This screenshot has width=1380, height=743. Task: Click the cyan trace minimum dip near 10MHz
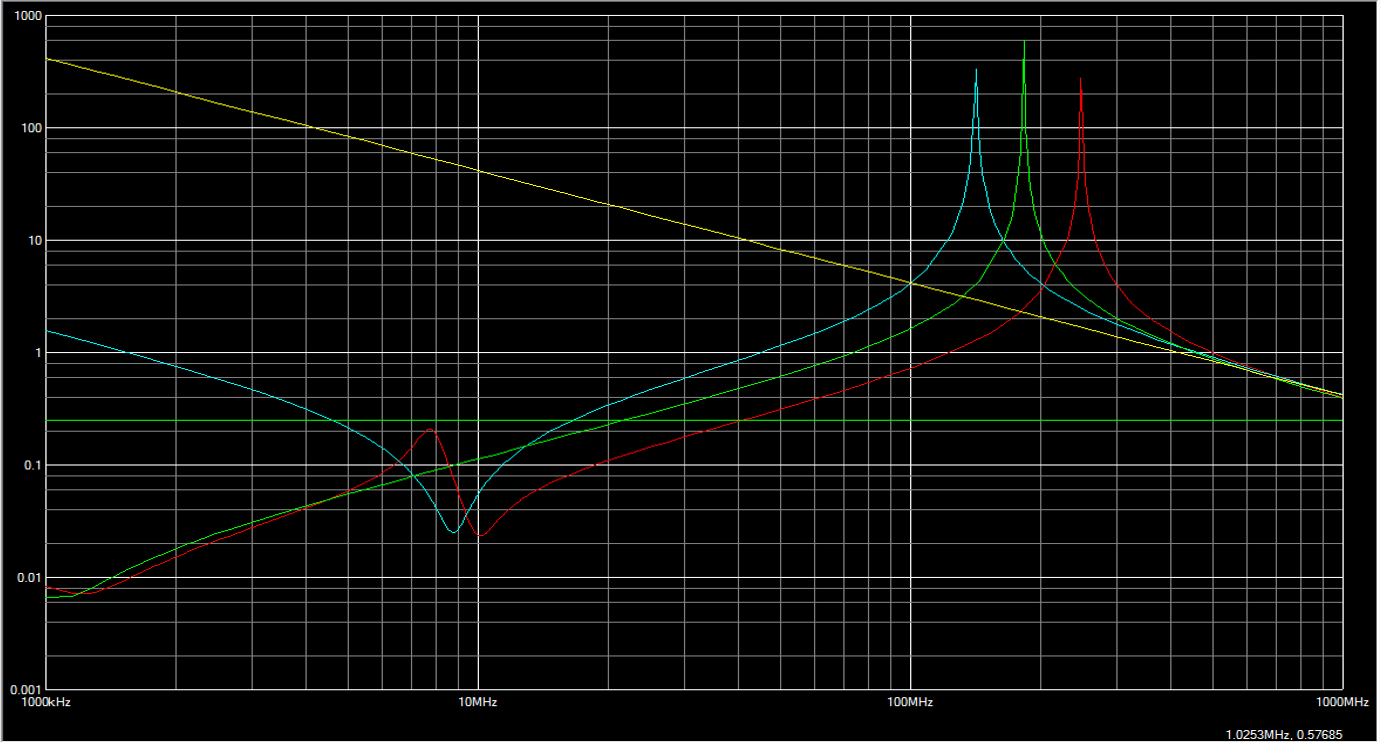pos(453,532)
